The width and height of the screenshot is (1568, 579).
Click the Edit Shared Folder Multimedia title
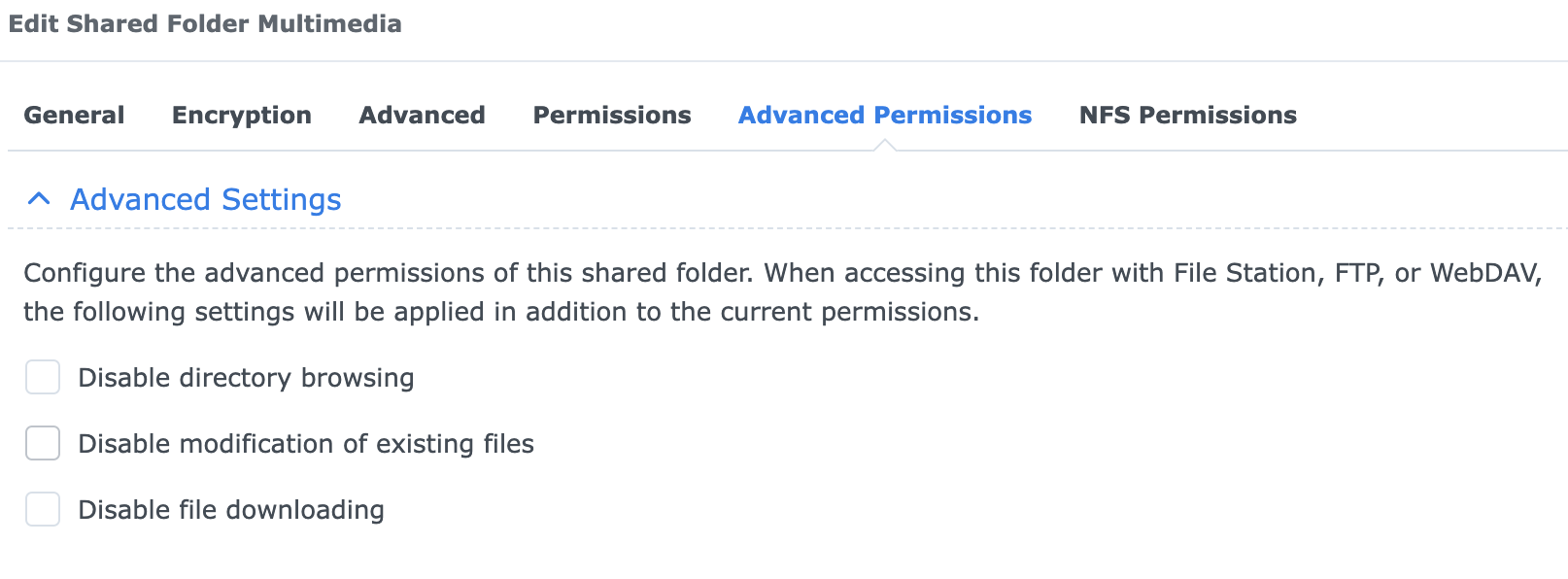(205, 23)
